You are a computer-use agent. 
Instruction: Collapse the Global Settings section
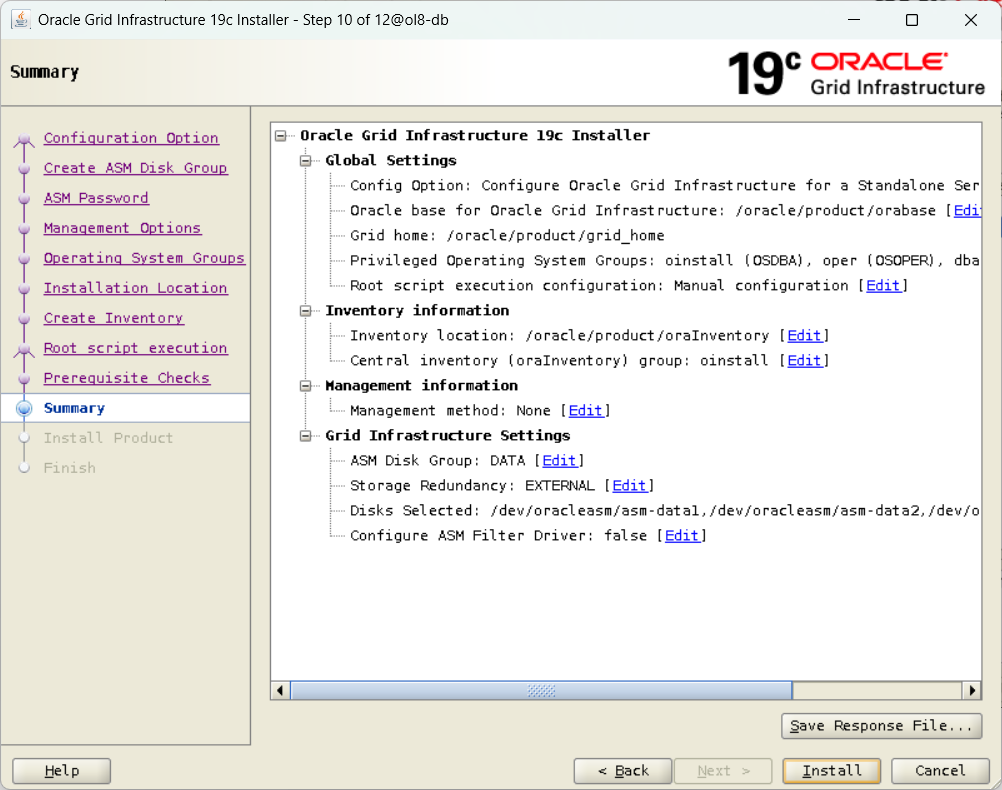coord(305,160)
